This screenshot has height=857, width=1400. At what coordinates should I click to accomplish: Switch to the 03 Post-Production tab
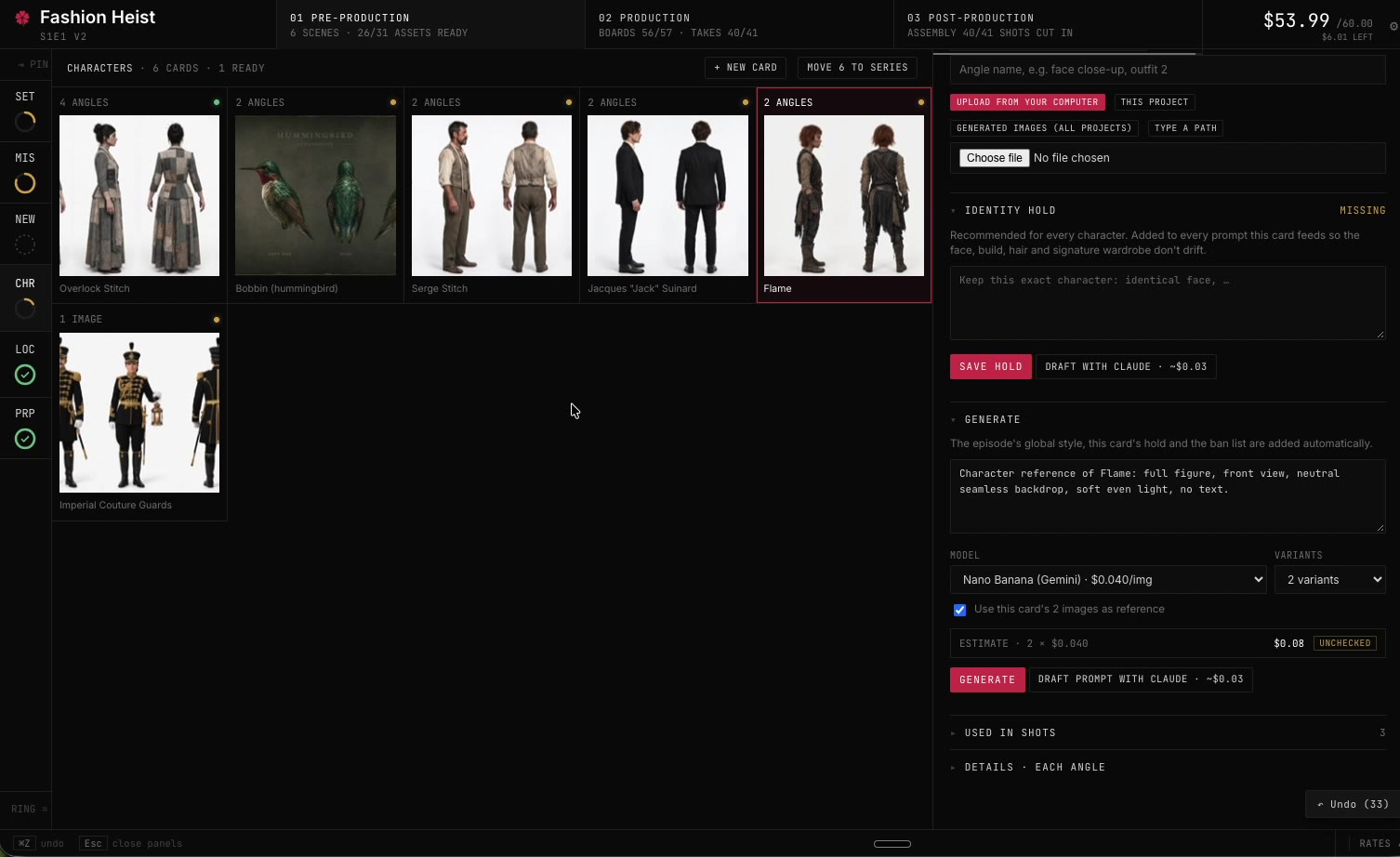coord(1048,24)
